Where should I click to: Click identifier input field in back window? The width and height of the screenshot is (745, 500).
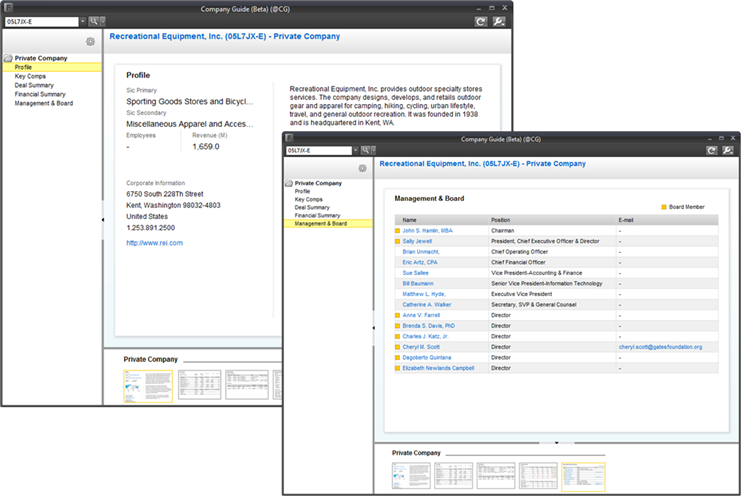point(41,21)
